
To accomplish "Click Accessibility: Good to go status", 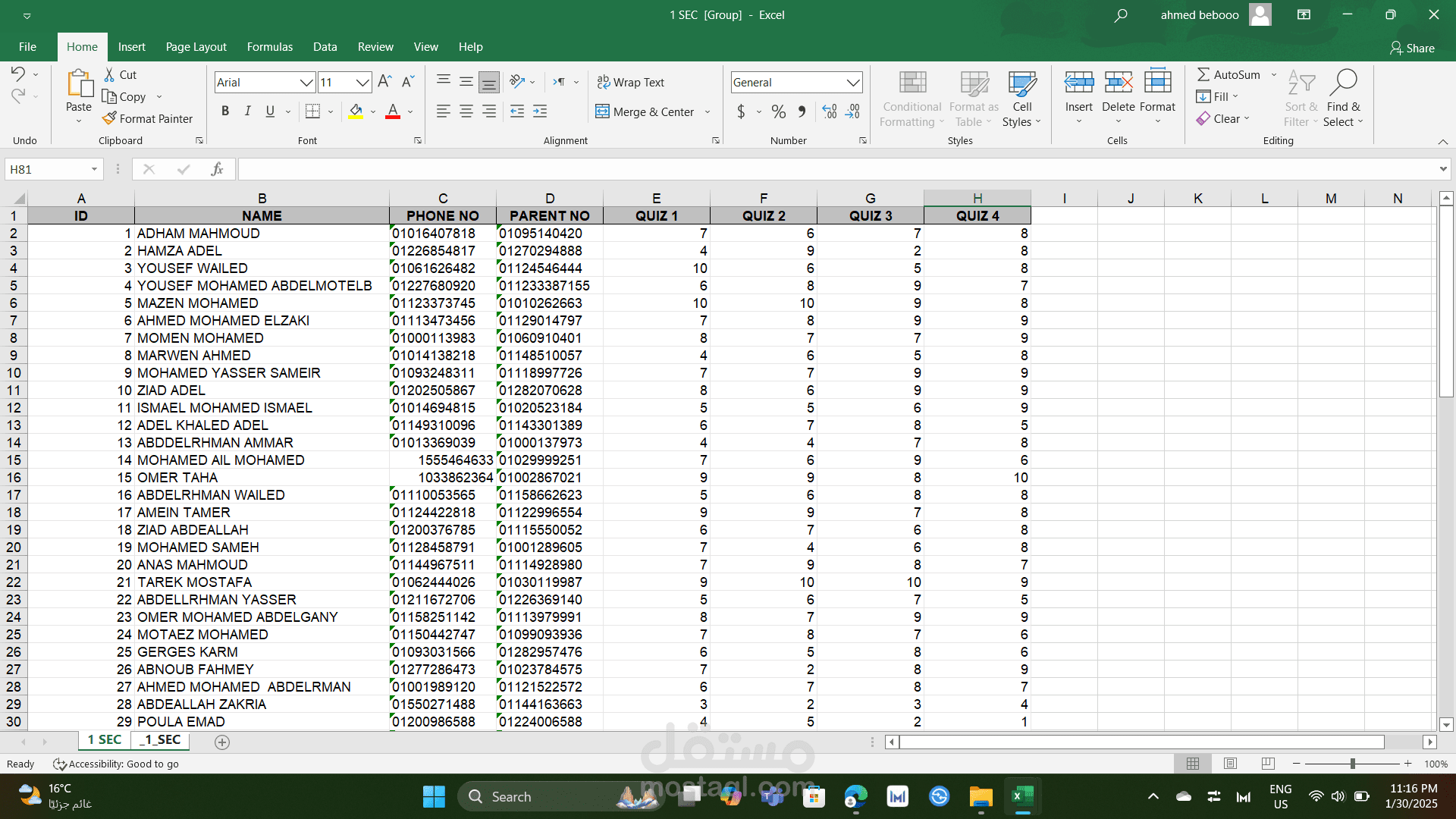I will (x=116, y=764).
